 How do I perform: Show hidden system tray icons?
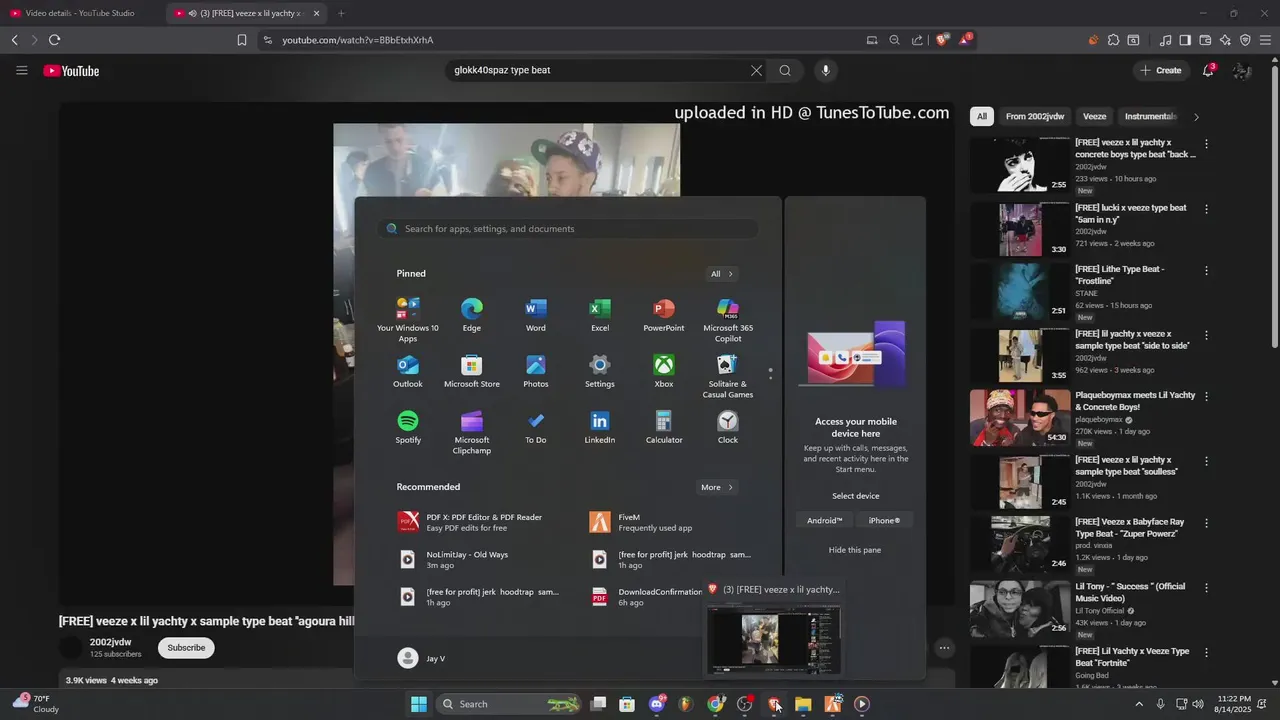pyautogui.click(x=1138, y=704)
